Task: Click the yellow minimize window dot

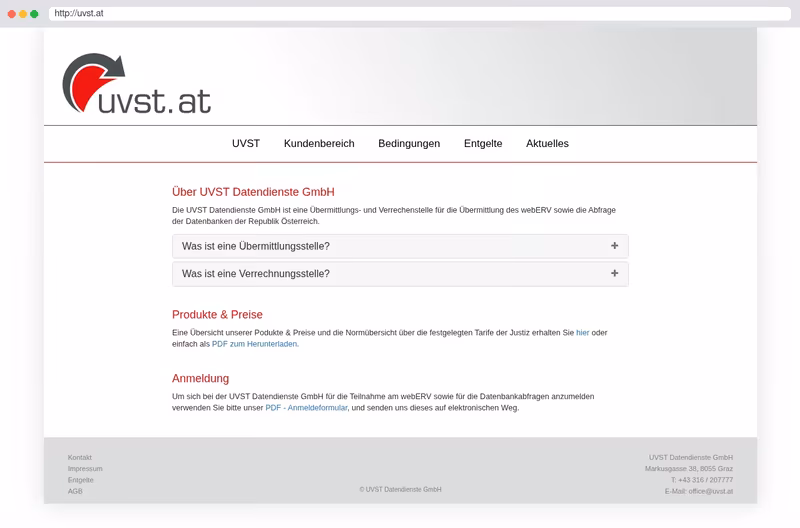Action: pos(23,14)
